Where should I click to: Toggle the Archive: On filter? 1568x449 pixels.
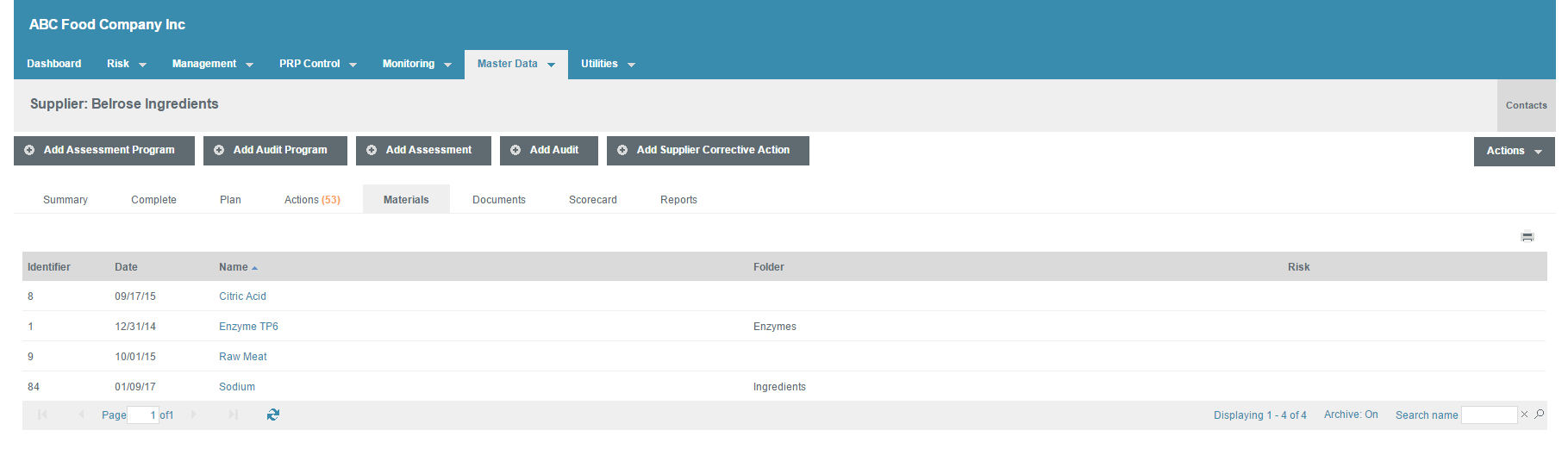pos(1351,415)
